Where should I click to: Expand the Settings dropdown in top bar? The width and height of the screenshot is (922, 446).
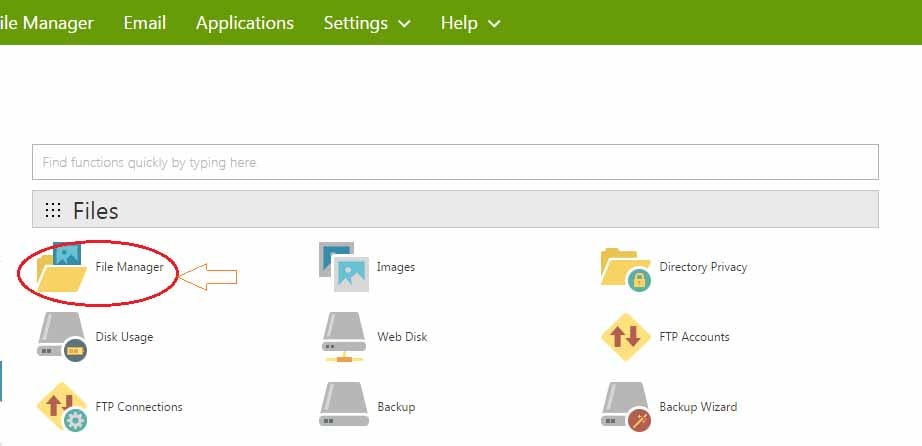pos(367,22)
